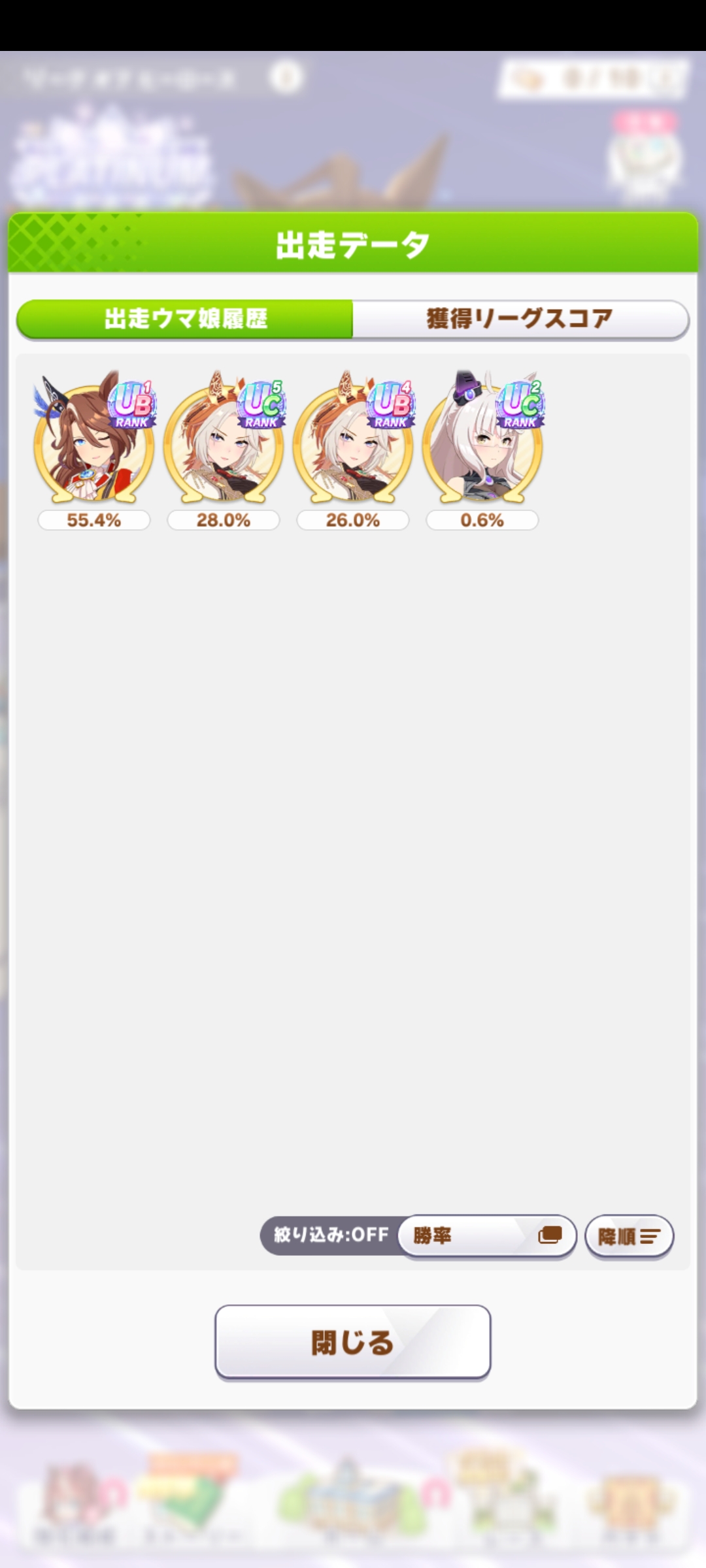This screenshot has height=1568, width=706.
Task: Click the UC2 rank badge icon
Action: point(520,404)
